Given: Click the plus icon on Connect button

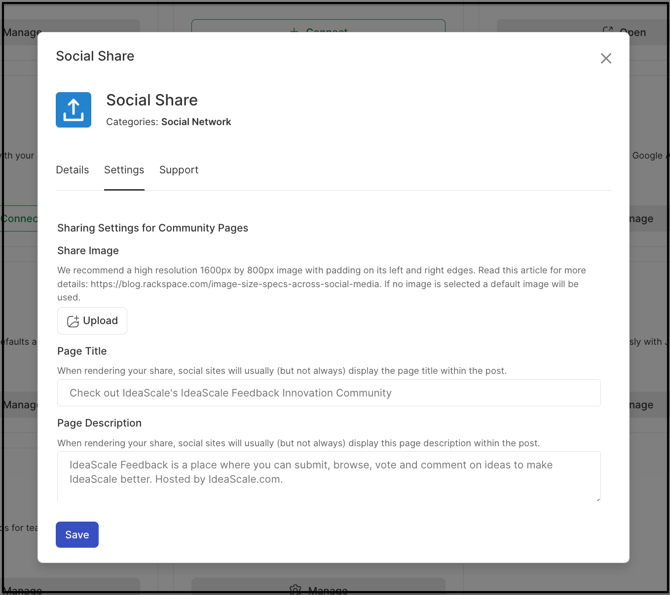Looking at the screenshot, I should 294,31.
